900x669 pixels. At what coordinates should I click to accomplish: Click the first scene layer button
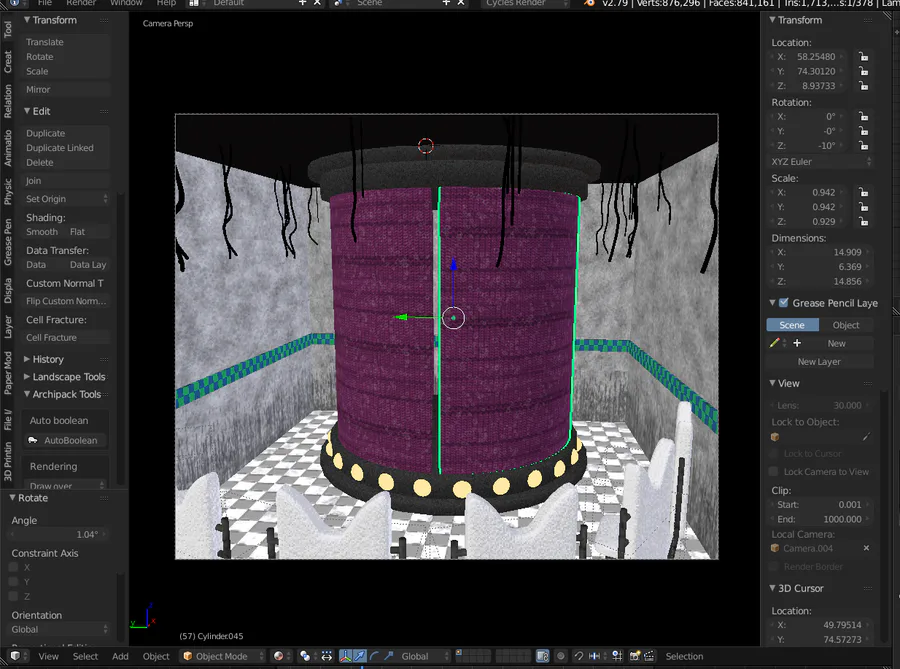(460, 652)
